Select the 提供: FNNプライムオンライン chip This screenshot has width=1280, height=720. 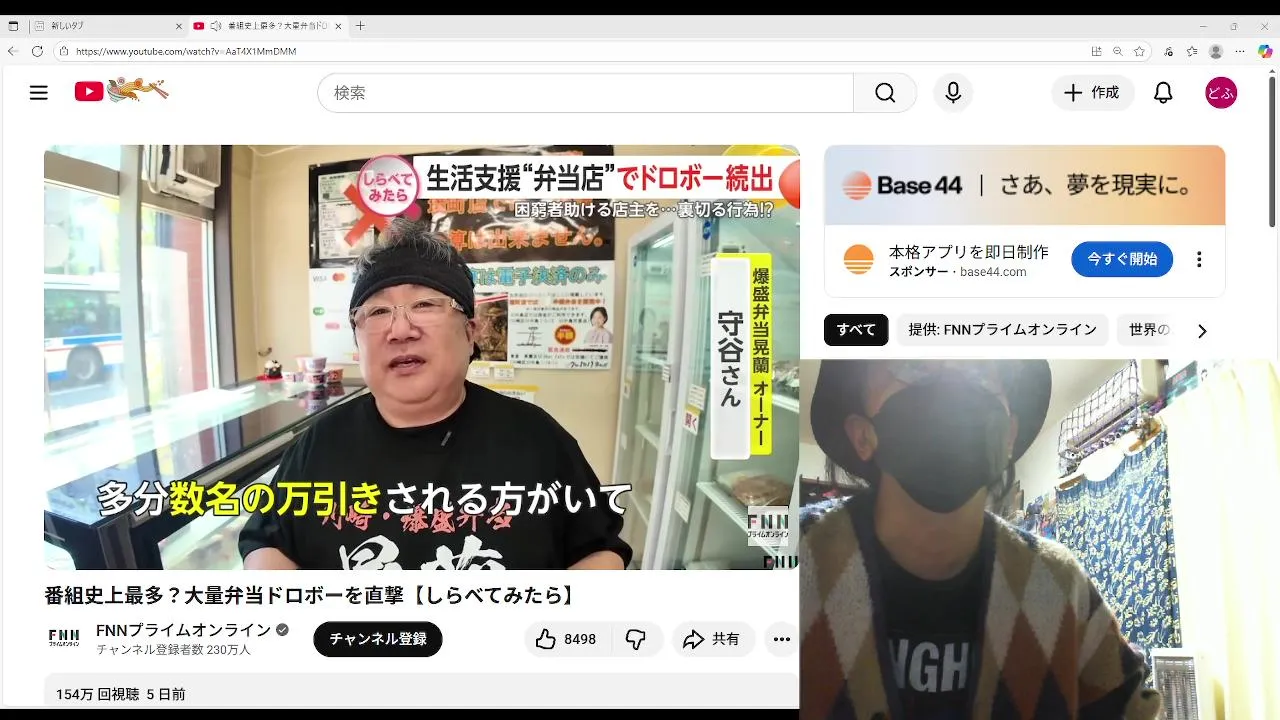pos(1003,330)
